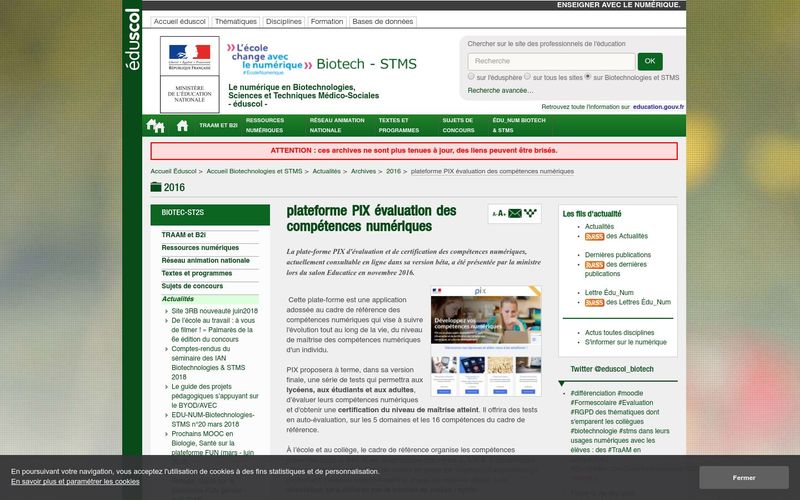Click '2016' breadcrumb link

[x=393, y=171]
